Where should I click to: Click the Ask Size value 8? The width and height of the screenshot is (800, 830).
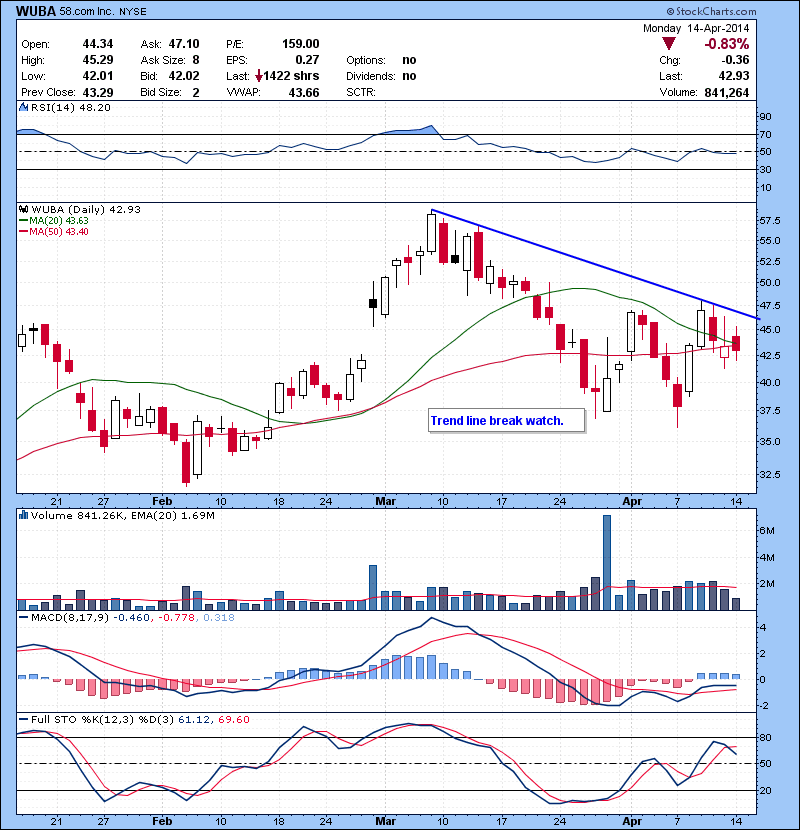pos(196,60)
